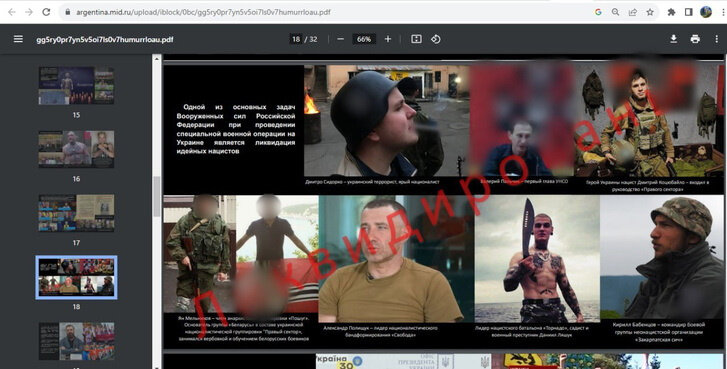Click caption about Александр Полищук
This screenshot has height=369, width=727.
coord(380,331)
